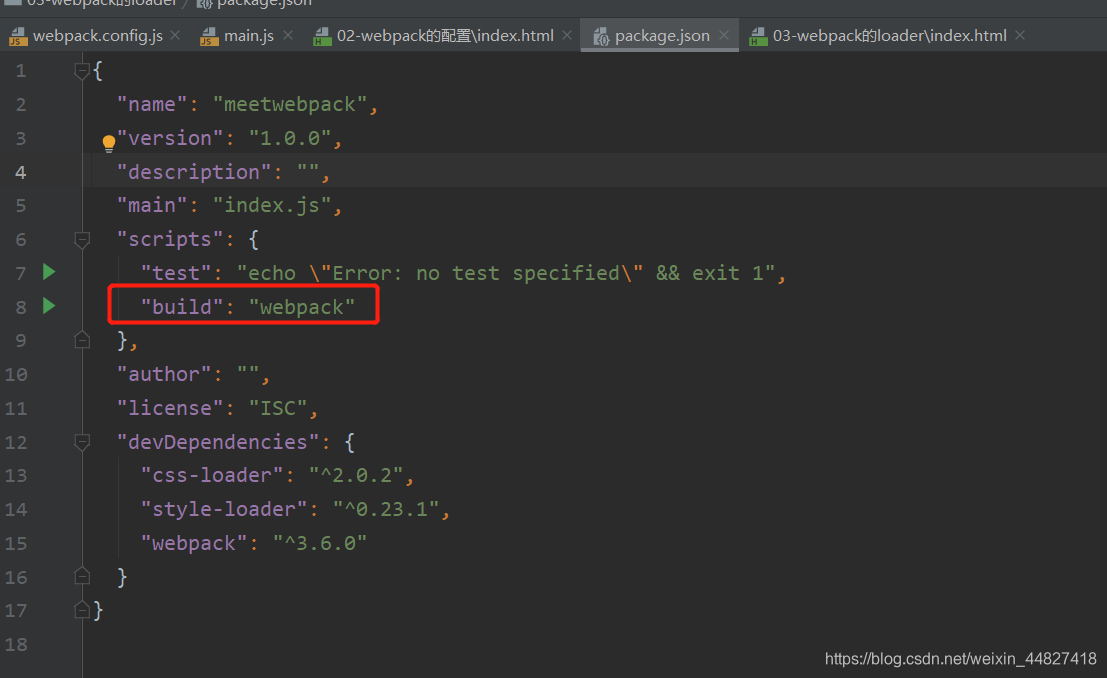The height and width of the screenshot is (678, 1107).
Task: Fold scripts block from its closing brace marker
Action: tap(82, 340)
